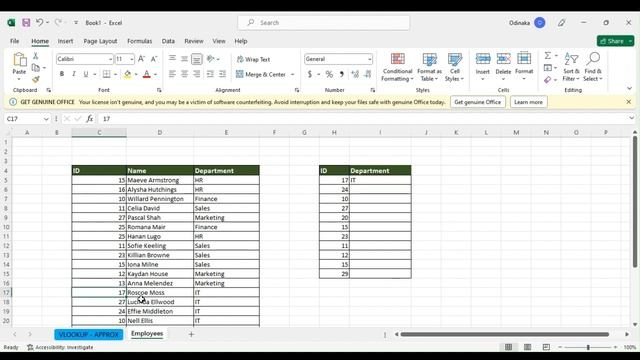The image size is (640, 360).
Task: Open the font size dropdown
Action: pos(132,60)
